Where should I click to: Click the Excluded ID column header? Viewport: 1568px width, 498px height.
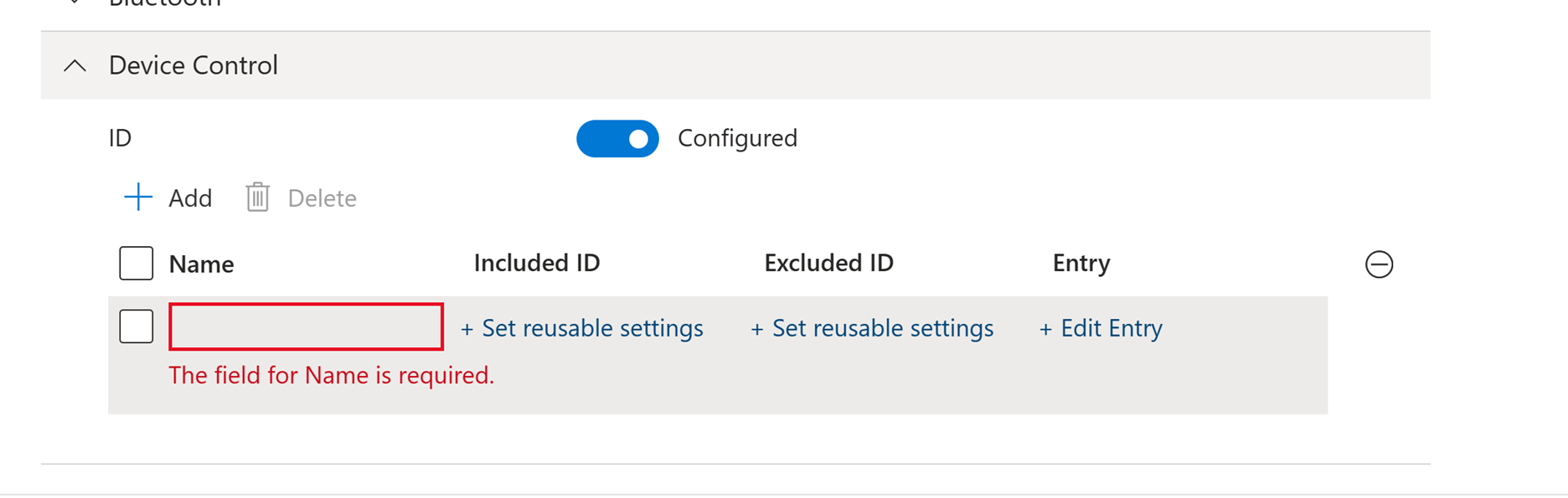pyautogui.click(x=828, y=263)
